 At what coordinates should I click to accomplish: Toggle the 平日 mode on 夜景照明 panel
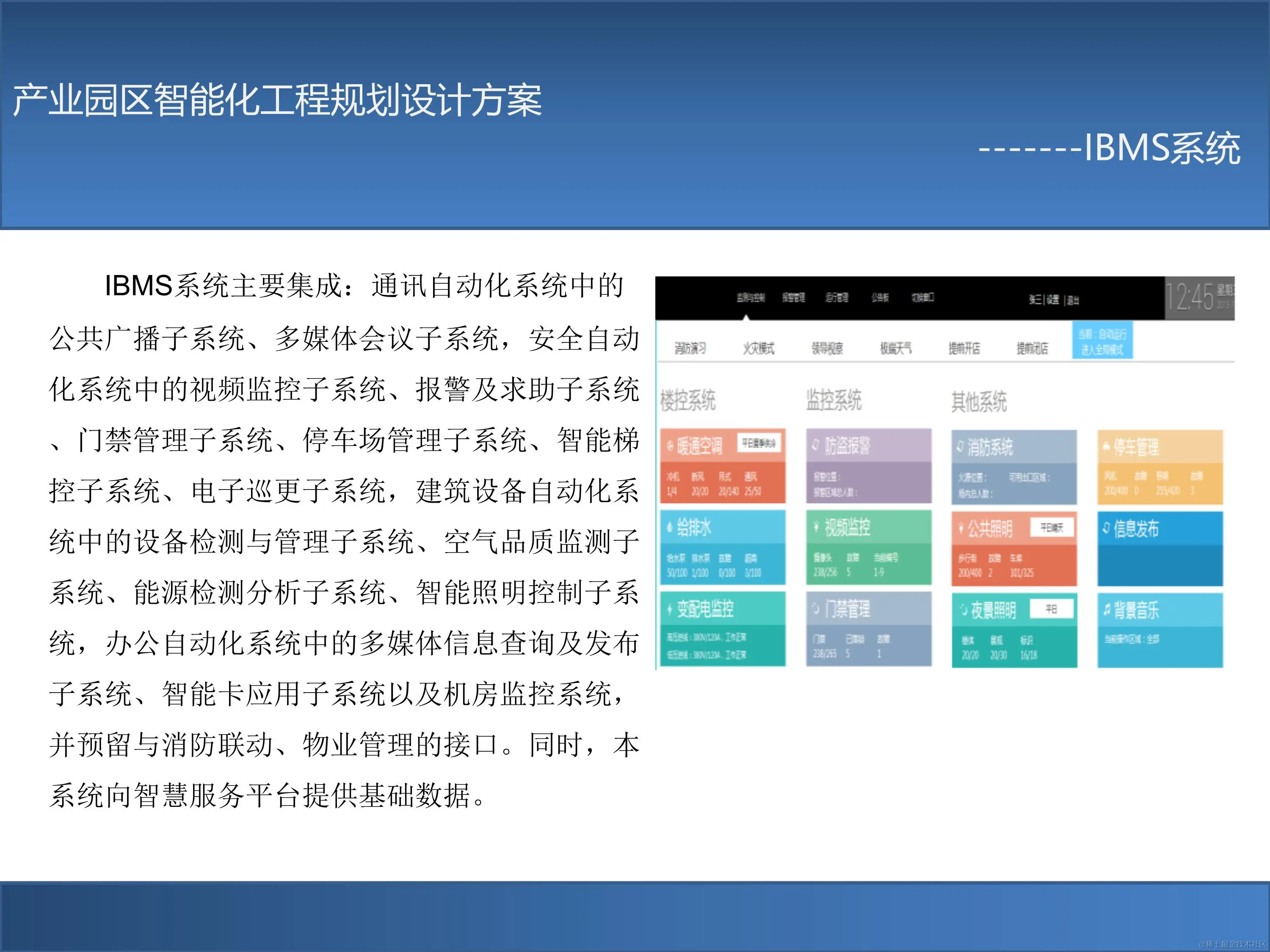click(x=1053, y=608)
